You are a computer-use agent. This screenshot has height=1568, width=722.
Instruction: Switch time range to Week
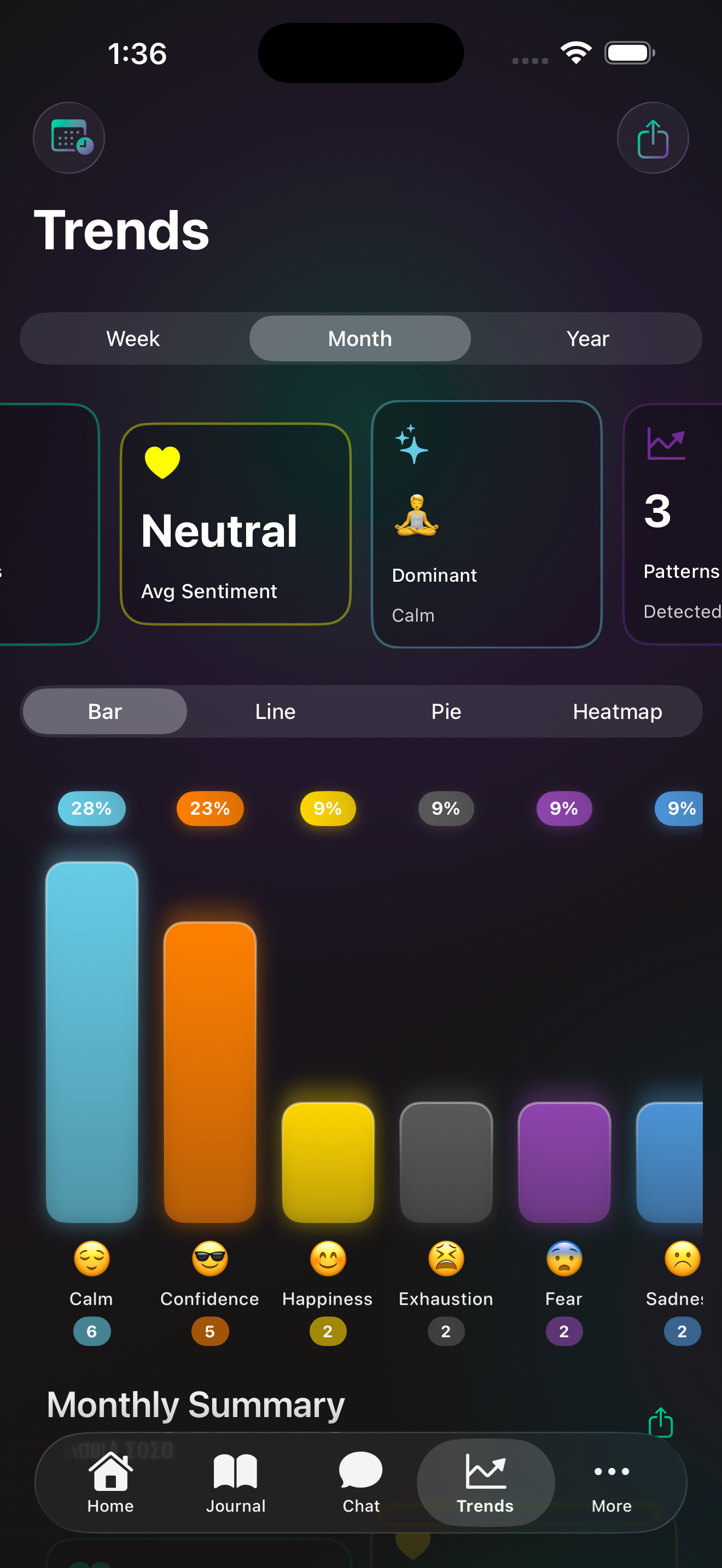tap(133, 338)
